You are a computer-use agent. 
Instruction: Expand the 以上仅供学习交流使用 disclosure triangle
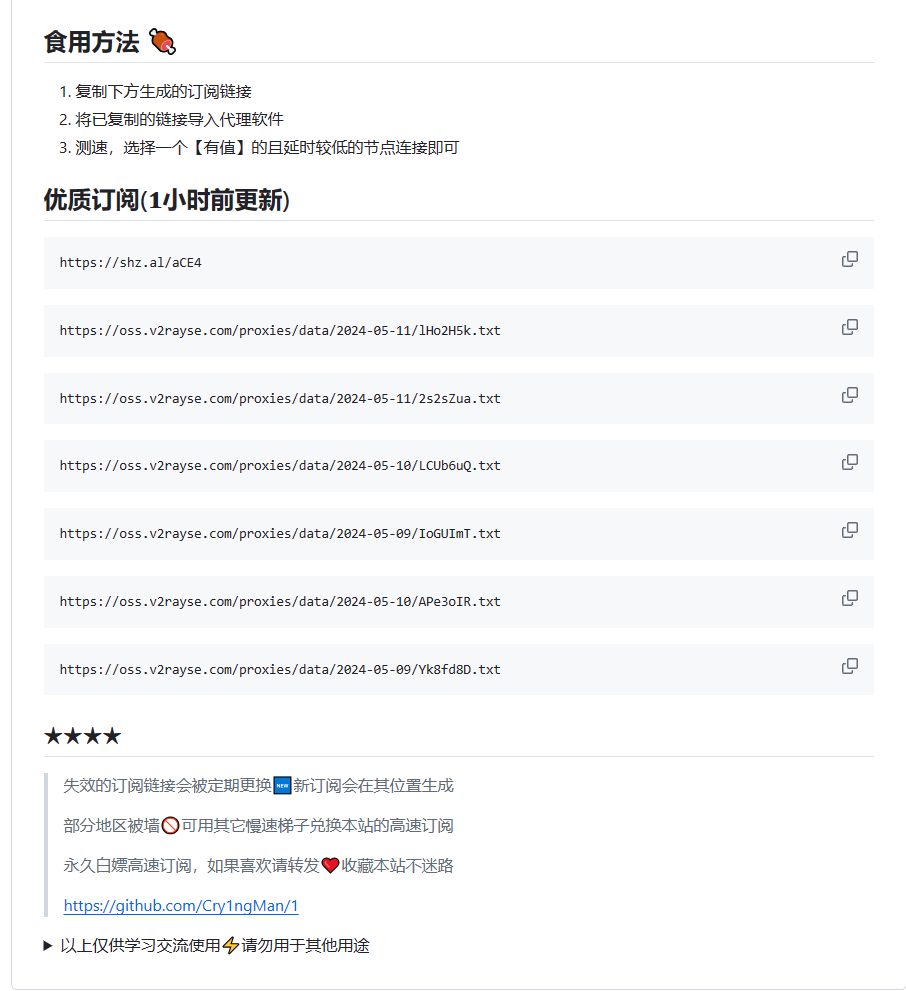pyautogui.click(x=47, y=945)
